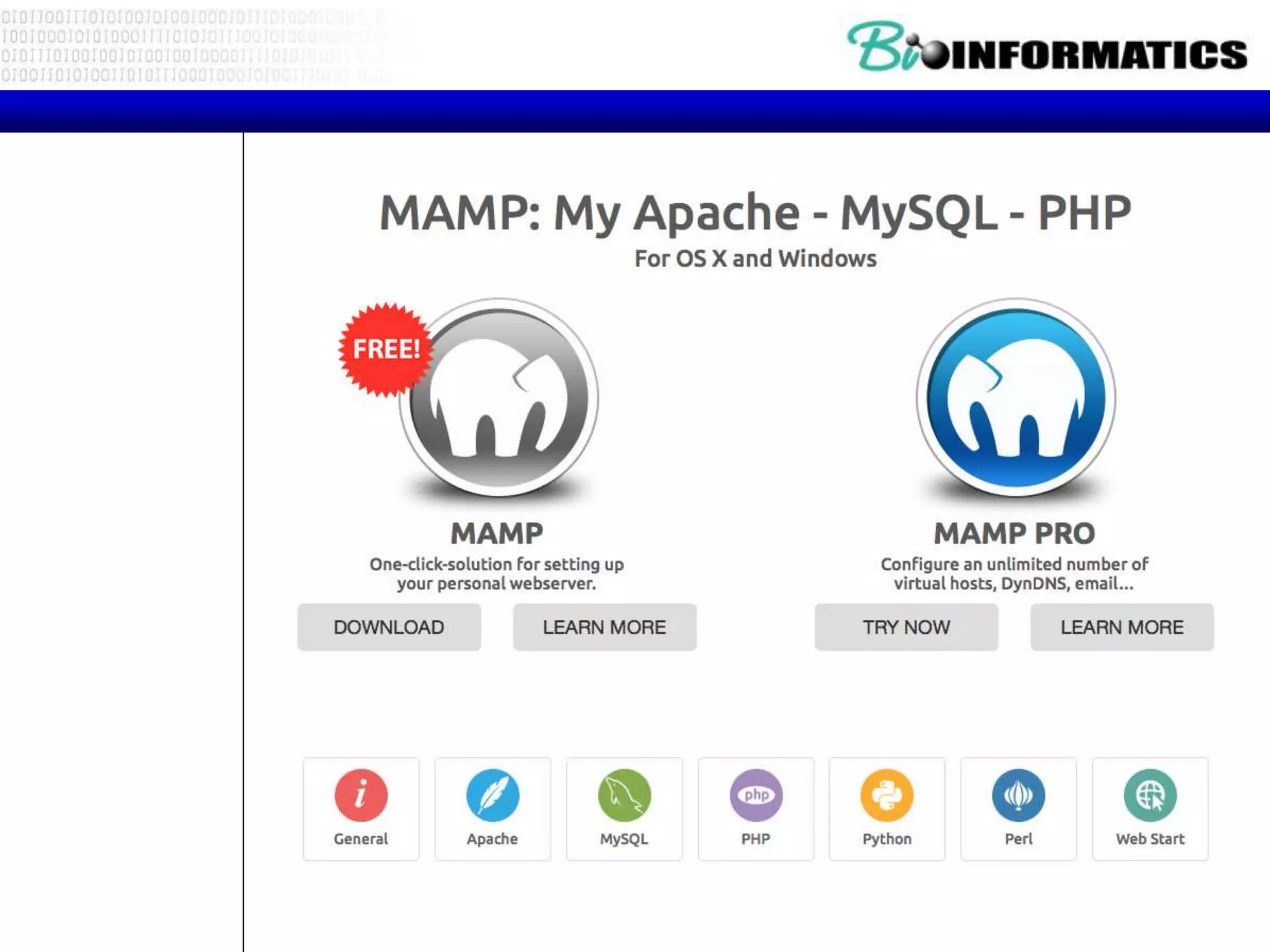Screen dimensions: 1270x952
Task: Click the red FREE! badge
Action: [x=386, y=350]
